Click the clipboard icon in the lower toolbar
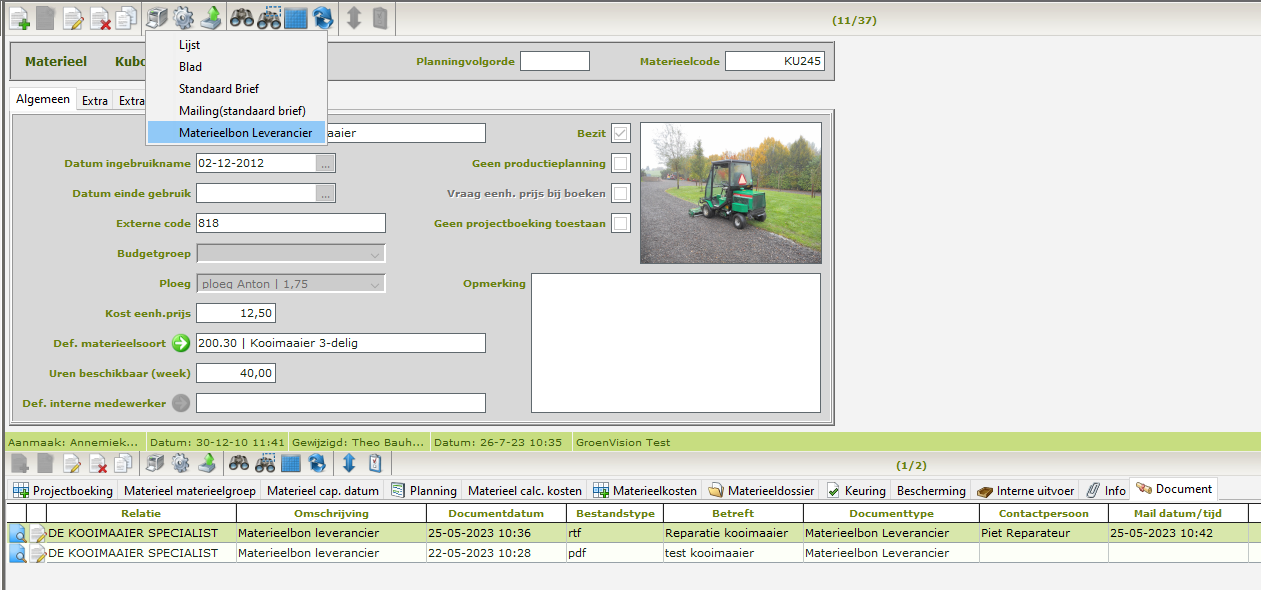The height and width of the screenshot is (590, 1261). [376, 463]
